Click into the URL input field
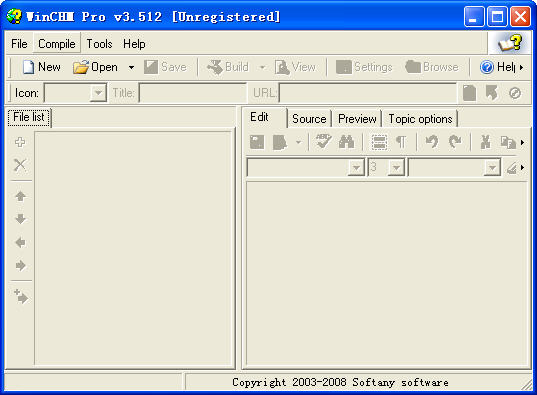Viewport: 537px width, 395px height. click(368, 93)
